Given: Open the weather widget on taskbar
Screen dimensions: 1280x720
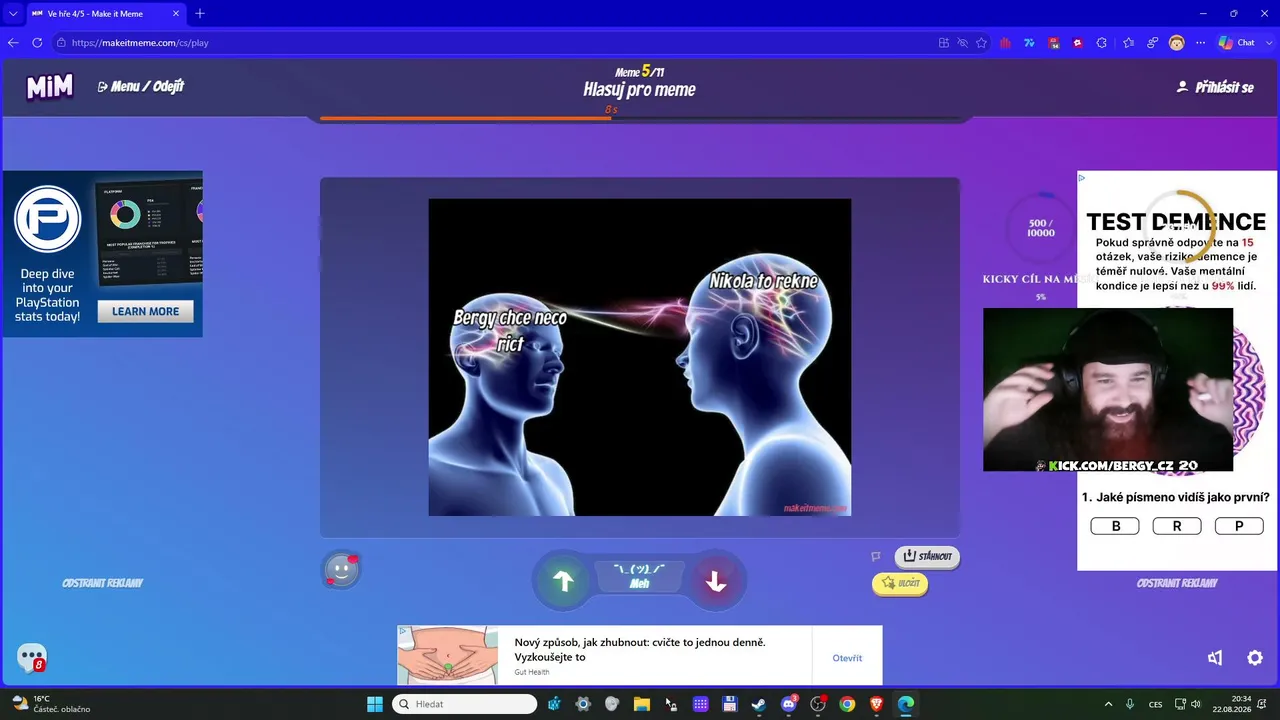Looking at the screenshot, I should click(50, 704).
